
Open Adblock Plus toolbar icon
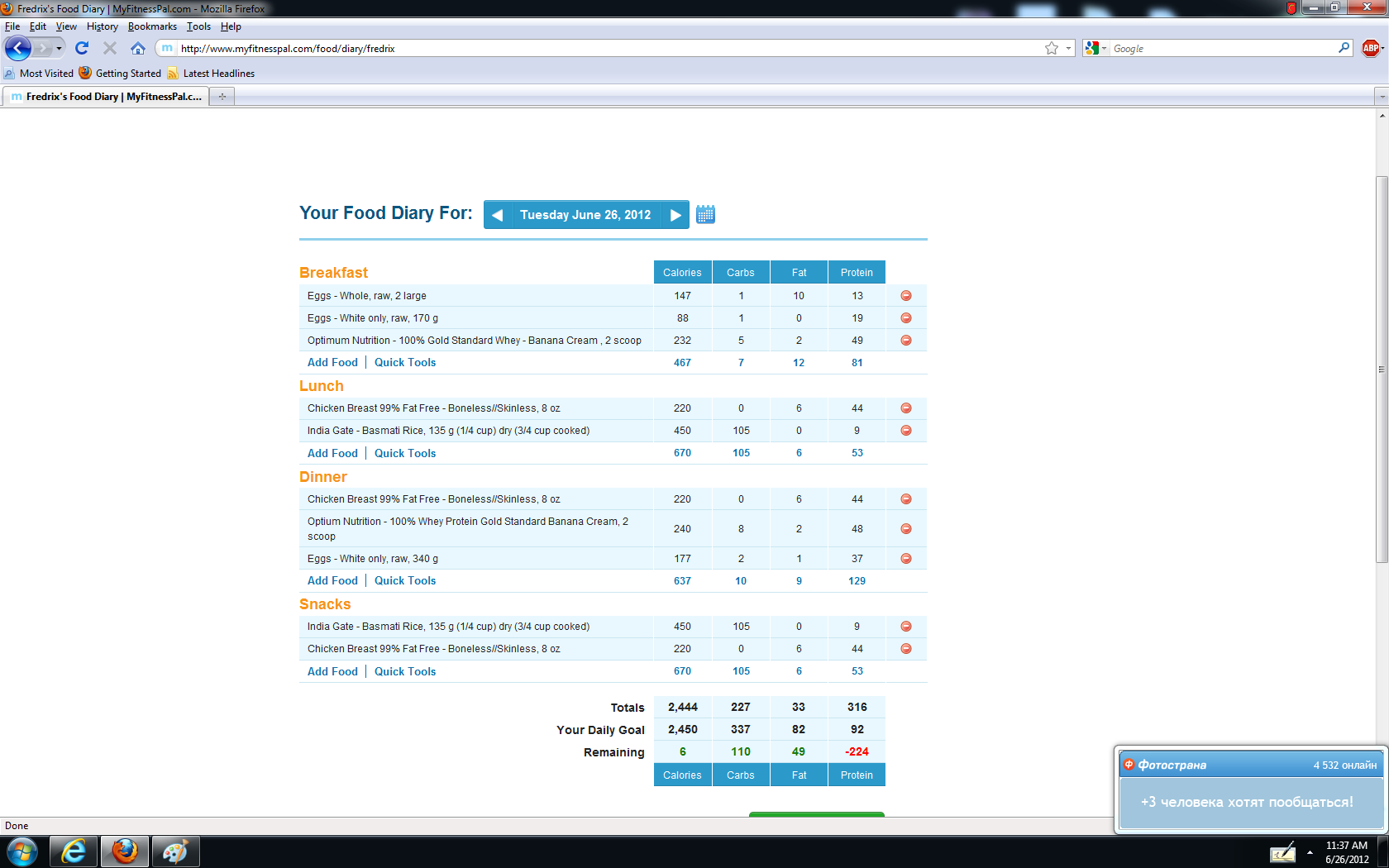tap(1370, 49)
